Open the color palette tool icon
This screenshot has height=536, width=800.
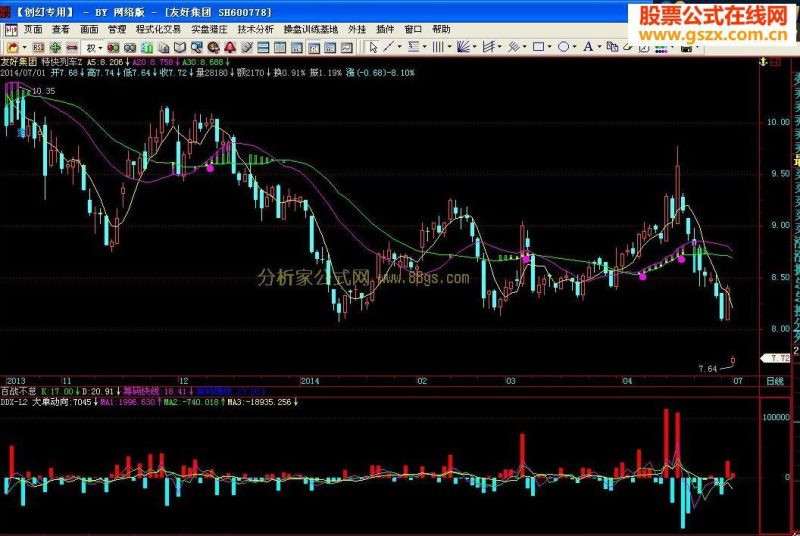click(x=661, y=49)
